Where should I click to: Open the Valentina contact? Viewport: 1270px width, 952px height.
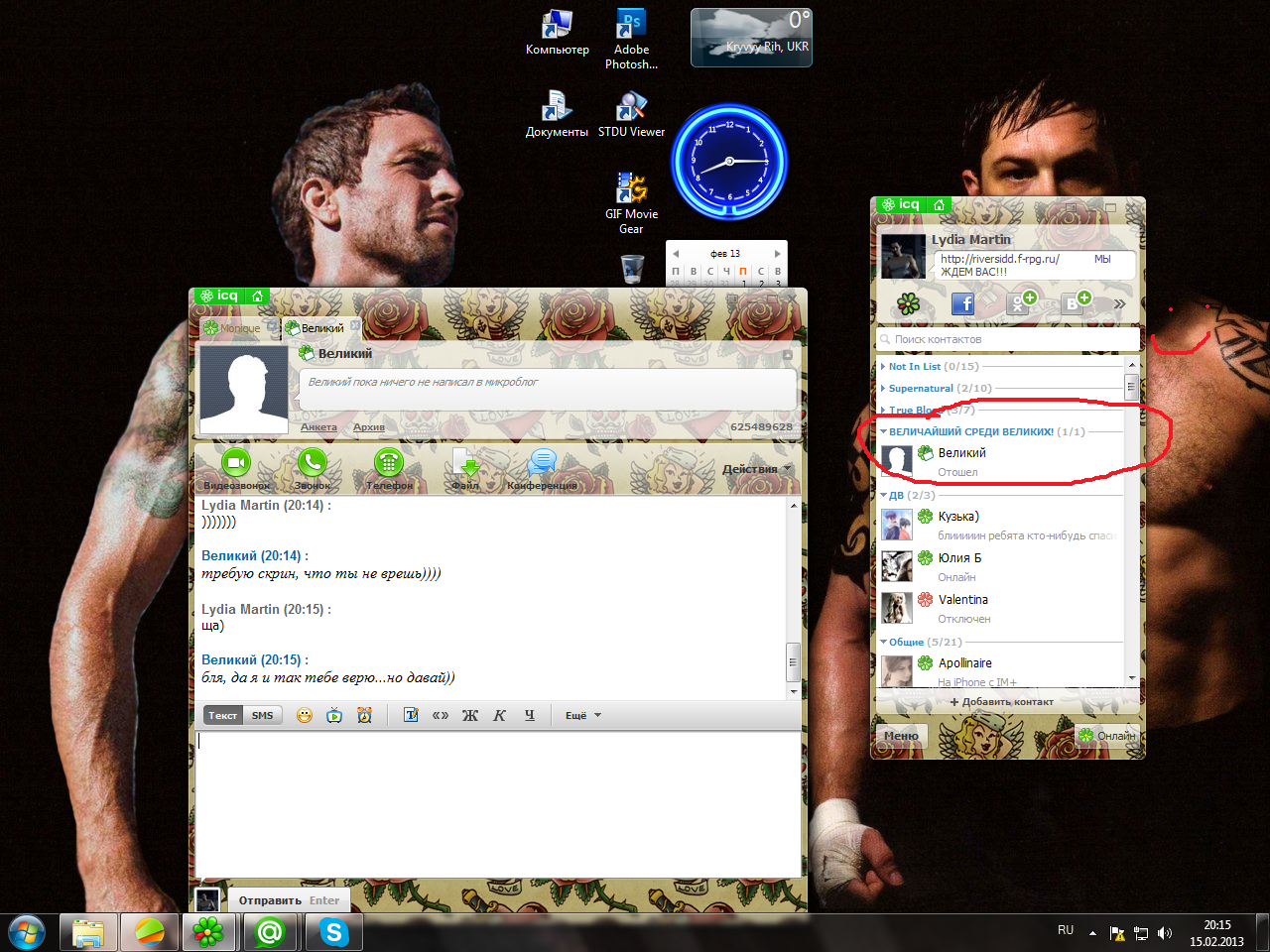click(x=1001, y=608)
